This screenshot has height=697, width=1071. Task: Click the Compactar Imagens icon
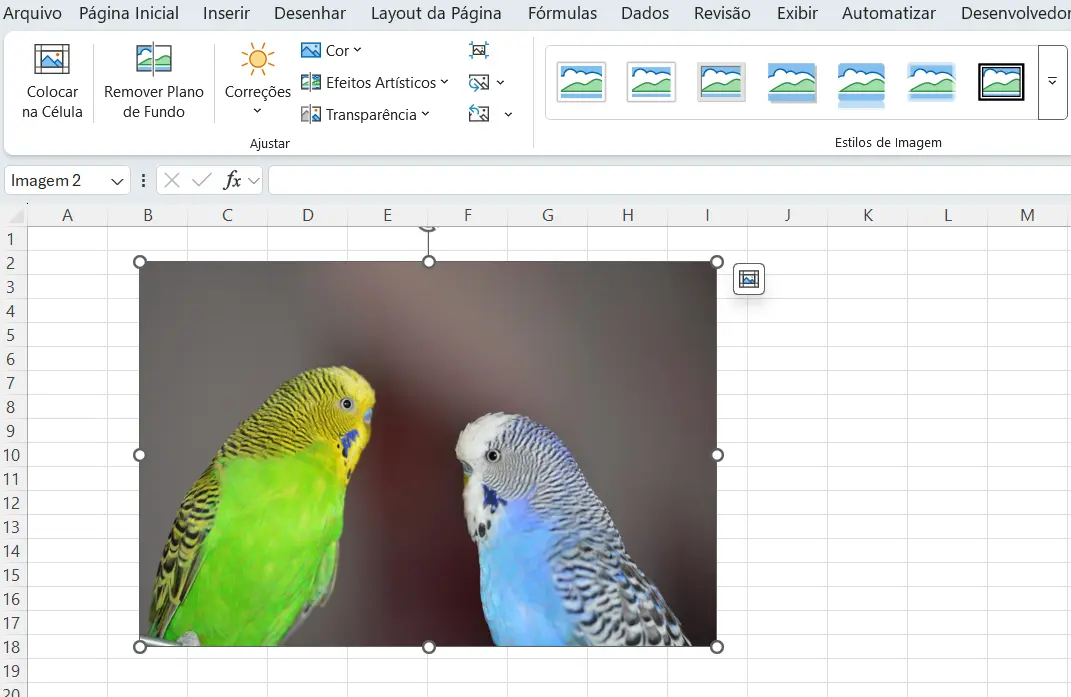pyautogui.click(x=479, y=49)
